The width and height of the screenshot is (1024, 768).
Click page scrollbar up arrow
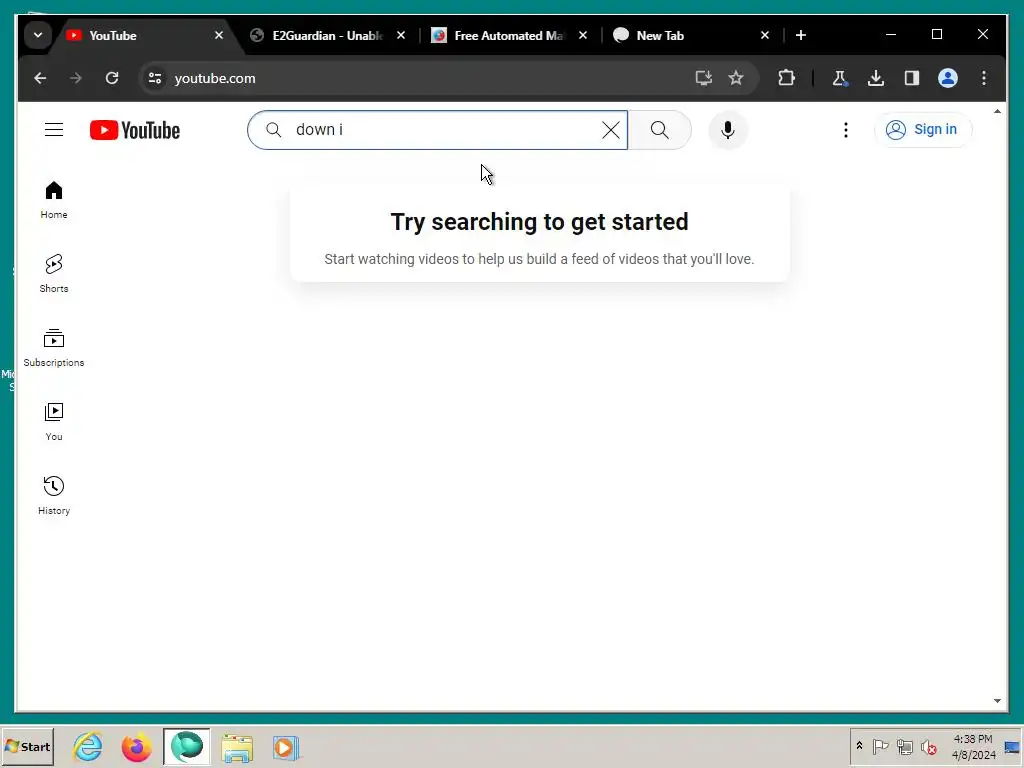[x=997, y=112]
